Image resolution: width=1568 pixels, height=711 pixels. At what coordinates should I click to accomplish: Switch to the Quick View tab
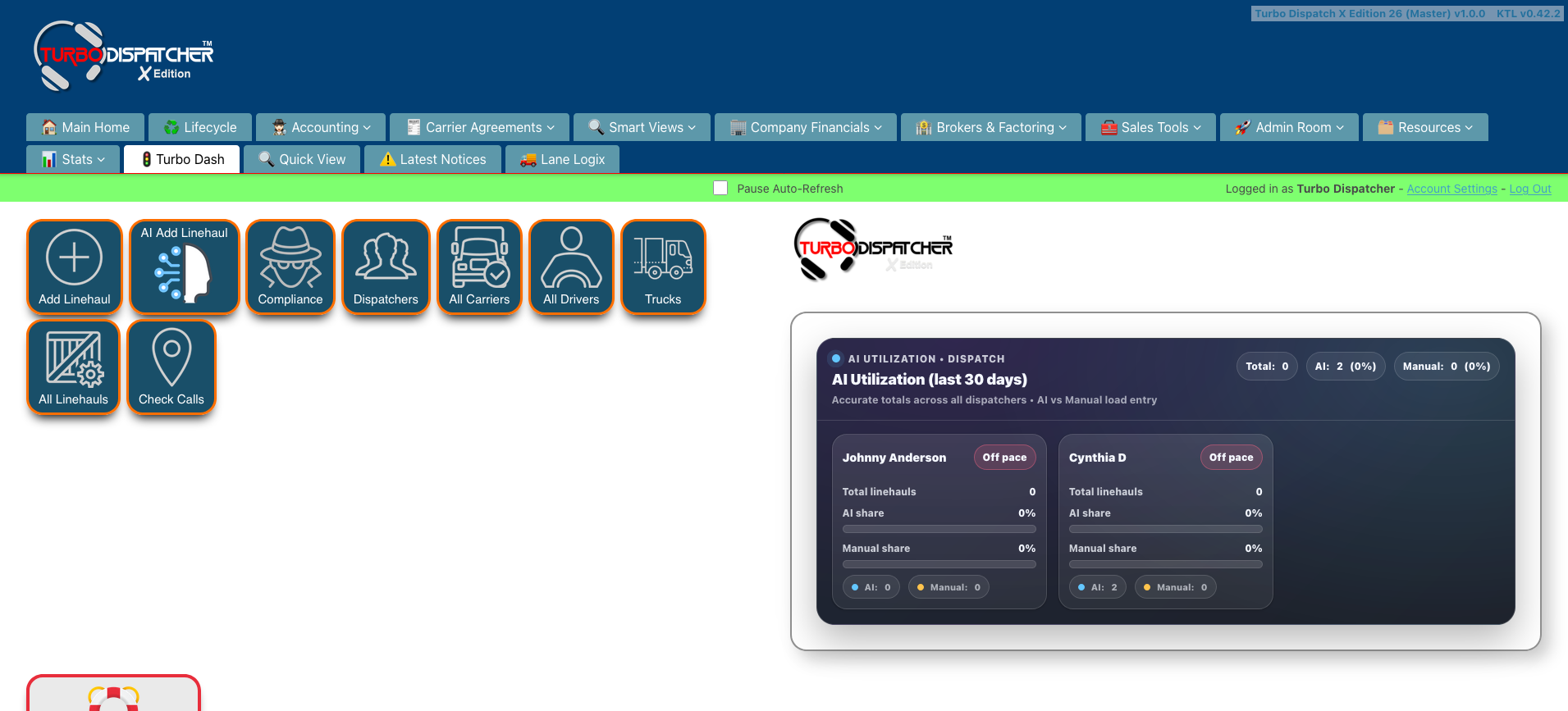pos(302,159)
